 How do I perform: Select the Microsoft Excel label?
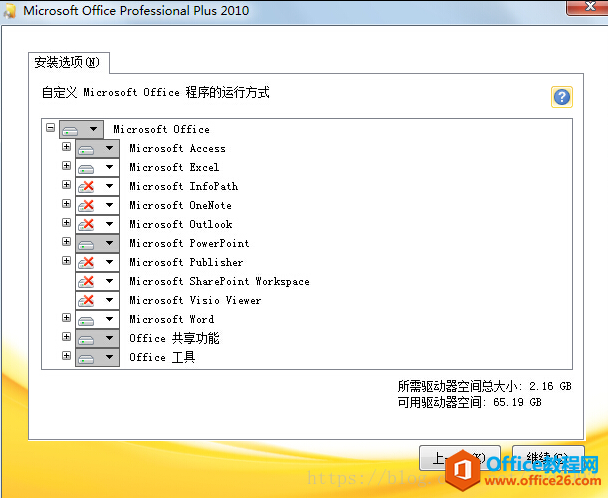click(174, 167)
